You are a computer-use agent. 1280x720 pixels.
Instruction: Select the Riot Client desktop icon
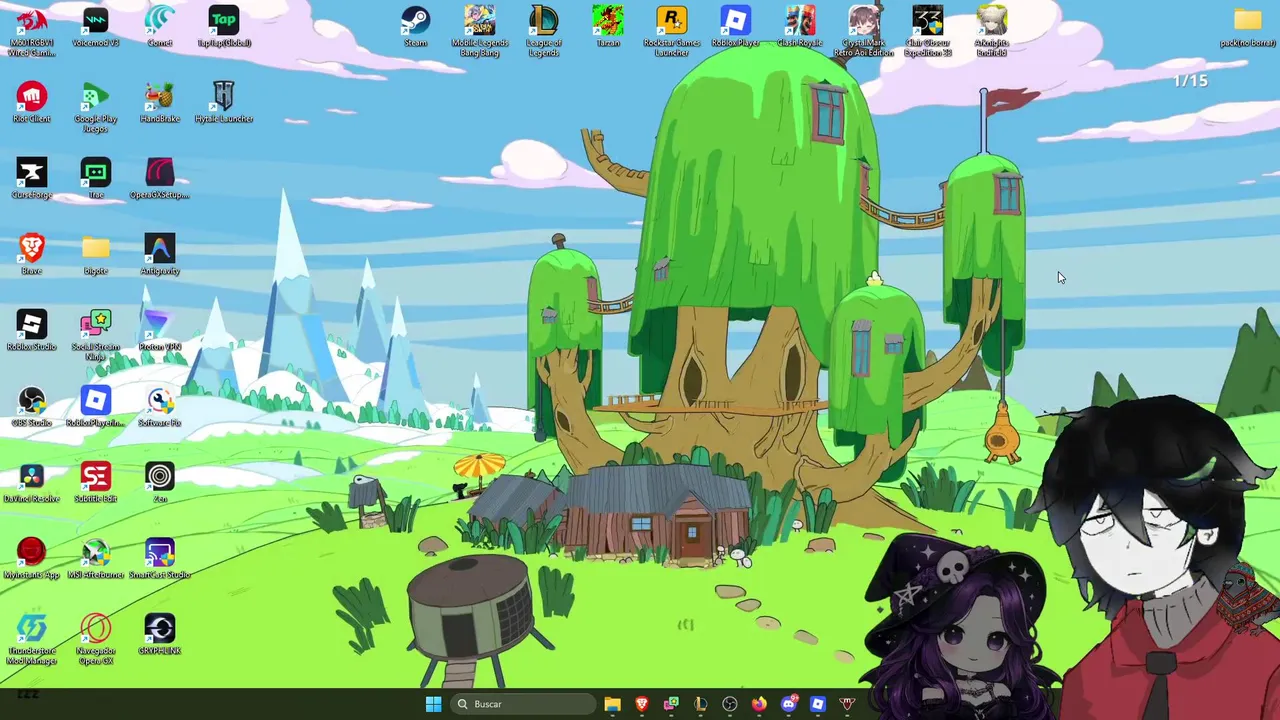coord(32,103)
